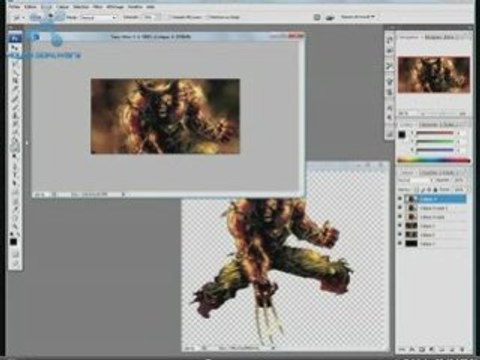
Task: Delete layer with trash icon
Action: click(462, 349)
